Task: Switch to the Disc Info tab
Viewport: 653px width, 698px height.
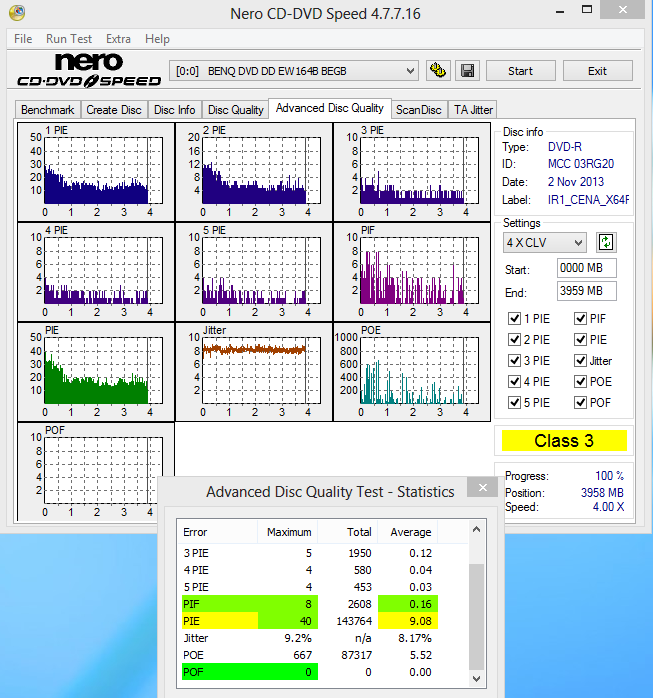Action: 174,110
